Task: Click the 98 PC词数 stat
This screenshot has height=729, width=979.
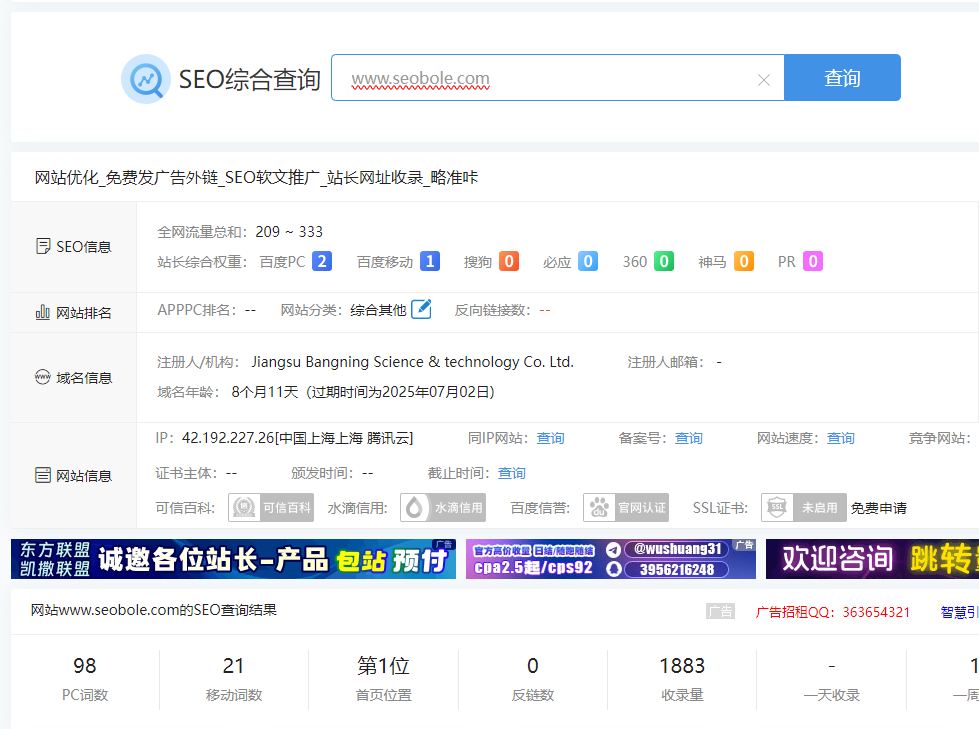Action: pyautogui.click(x=85, y=678)
